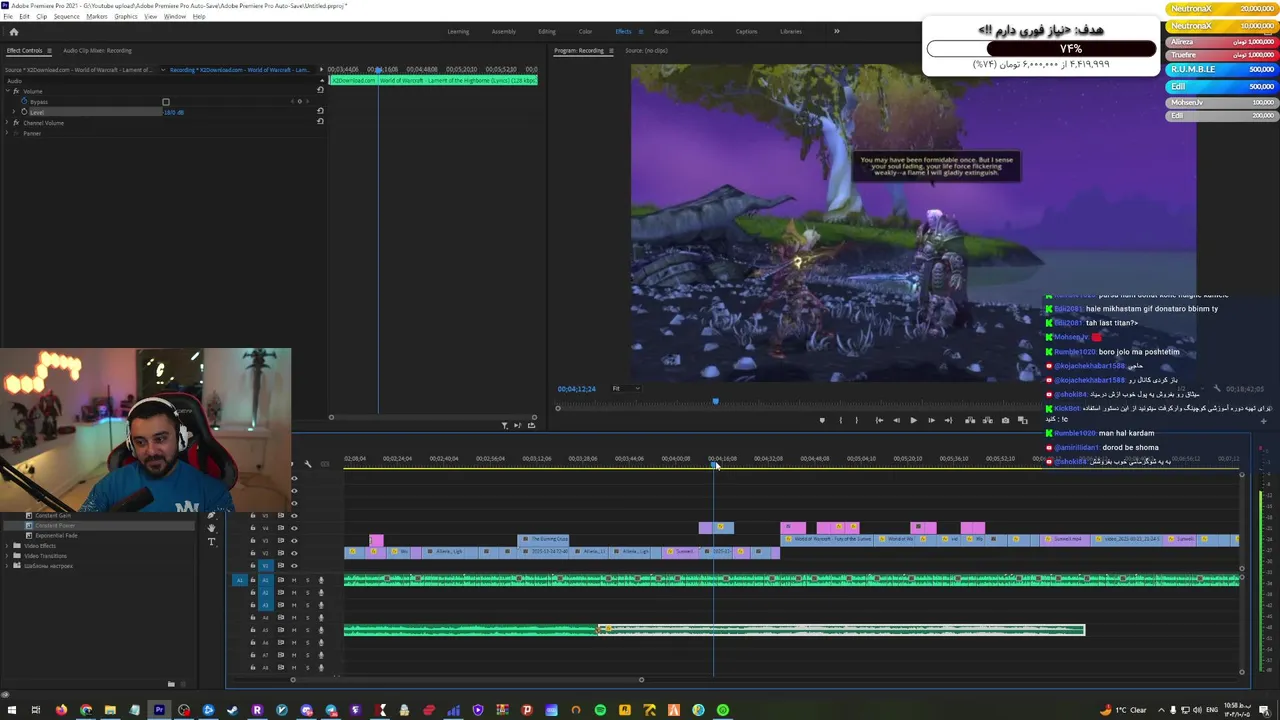Select the Pen tool in tools panel

(x=211, y=515)
